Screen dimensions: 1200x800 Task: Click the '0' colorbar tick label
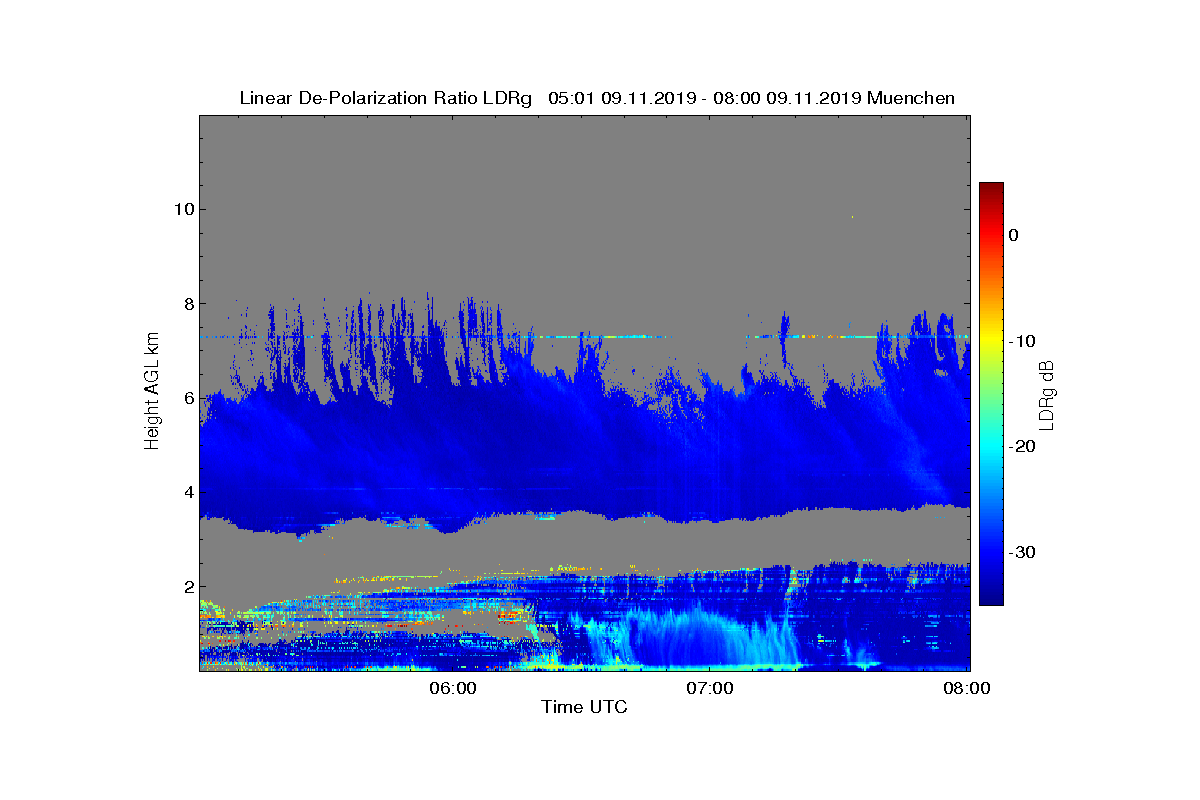pyautogui.click(x=1013, y=235)
